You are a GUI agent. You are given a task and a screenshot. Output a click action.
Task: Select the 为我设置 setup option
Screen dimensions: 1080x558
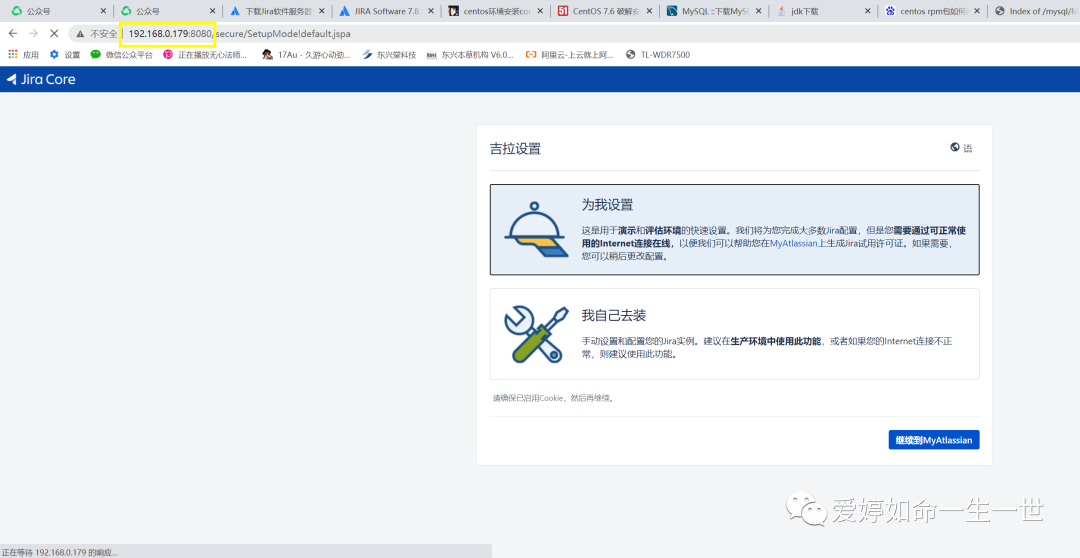tap(734, 229)
